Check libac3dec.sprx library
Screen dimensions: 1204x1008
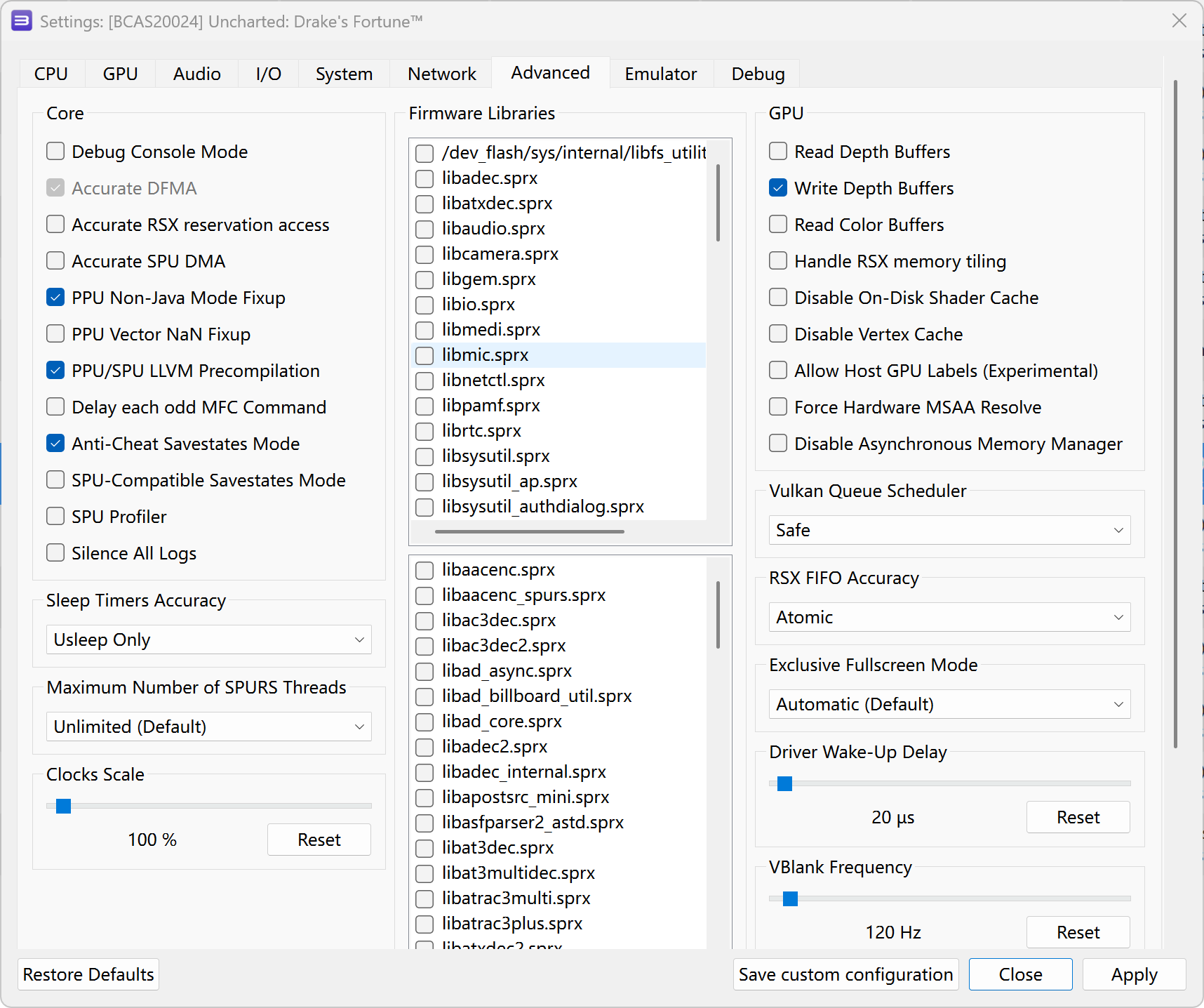click(424, 621)
